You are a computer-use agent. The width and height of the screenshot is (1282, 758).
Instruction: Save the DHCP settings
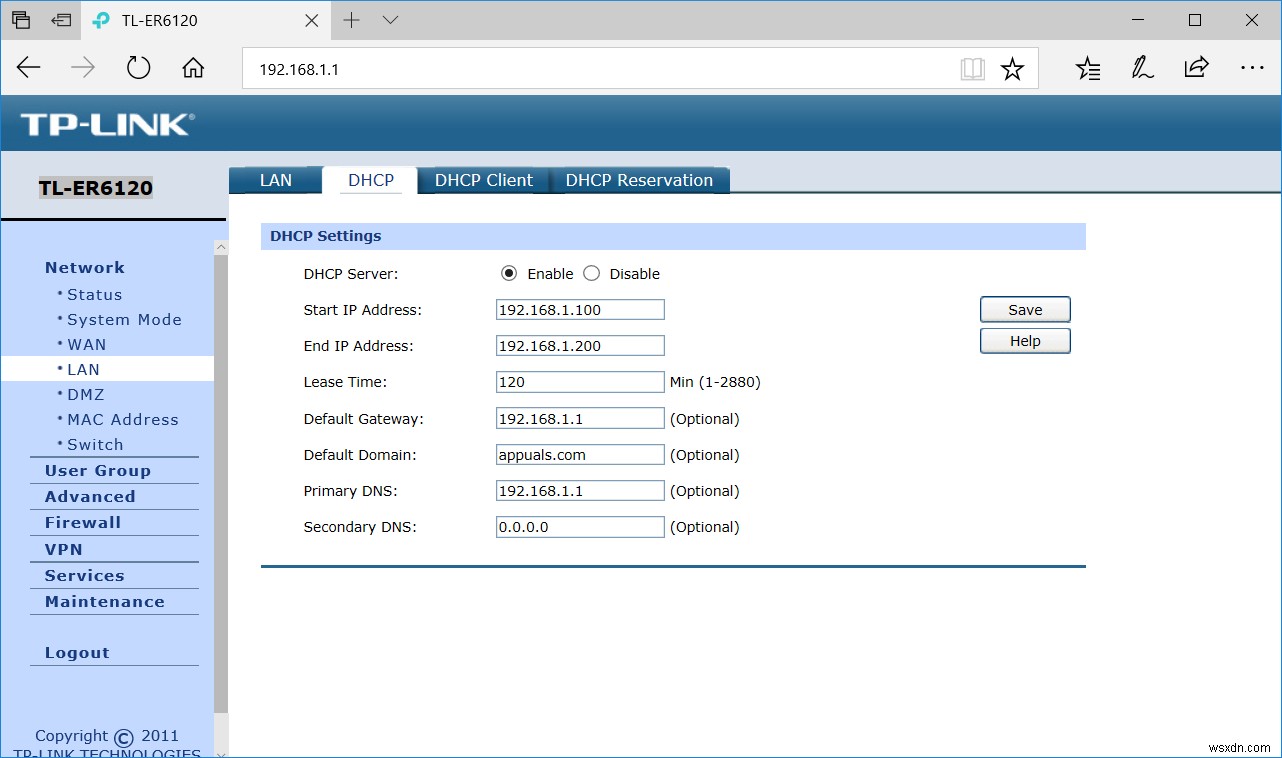pos(1025,310)
